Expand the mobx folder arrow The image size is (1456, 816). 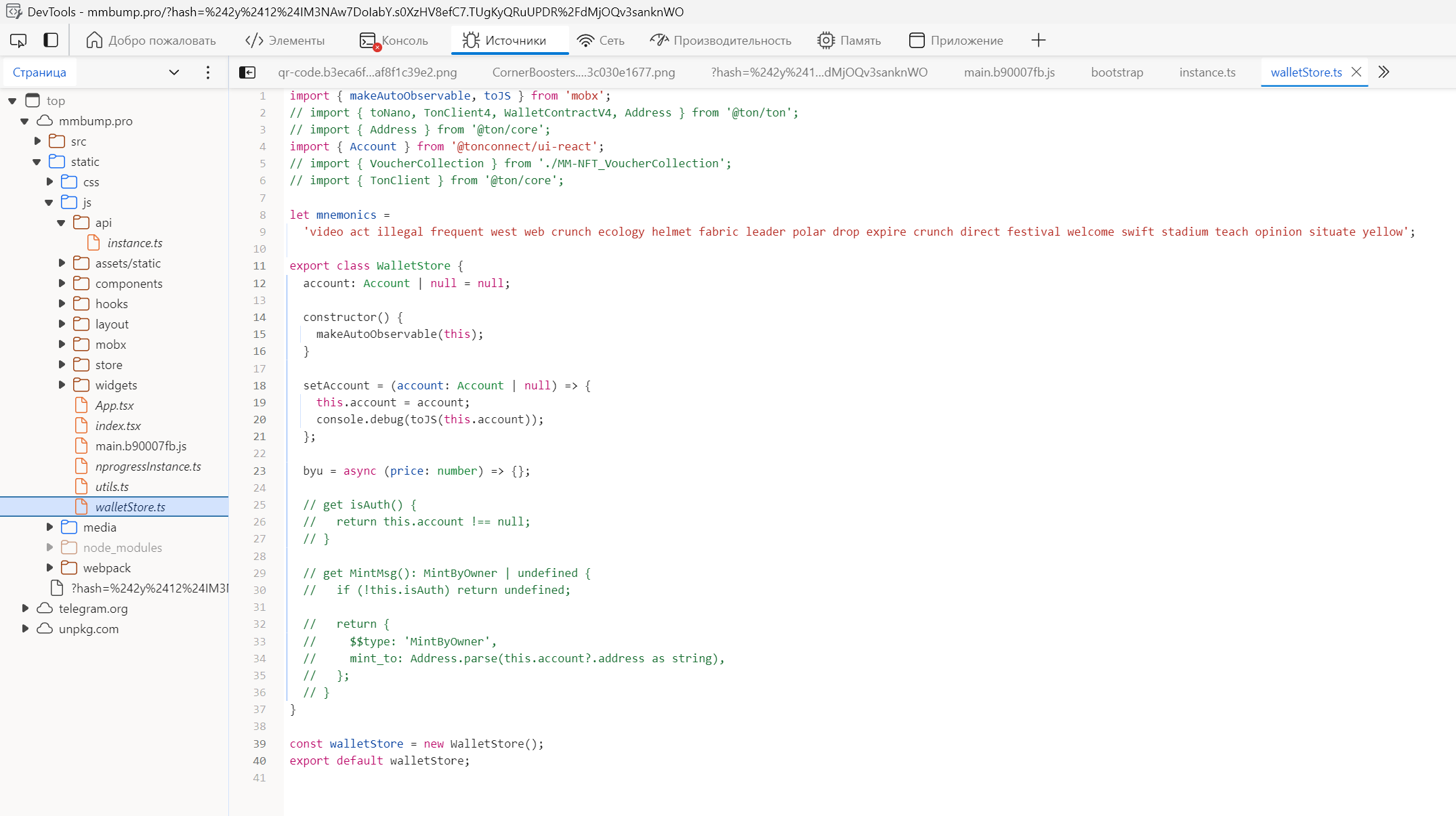62,345
